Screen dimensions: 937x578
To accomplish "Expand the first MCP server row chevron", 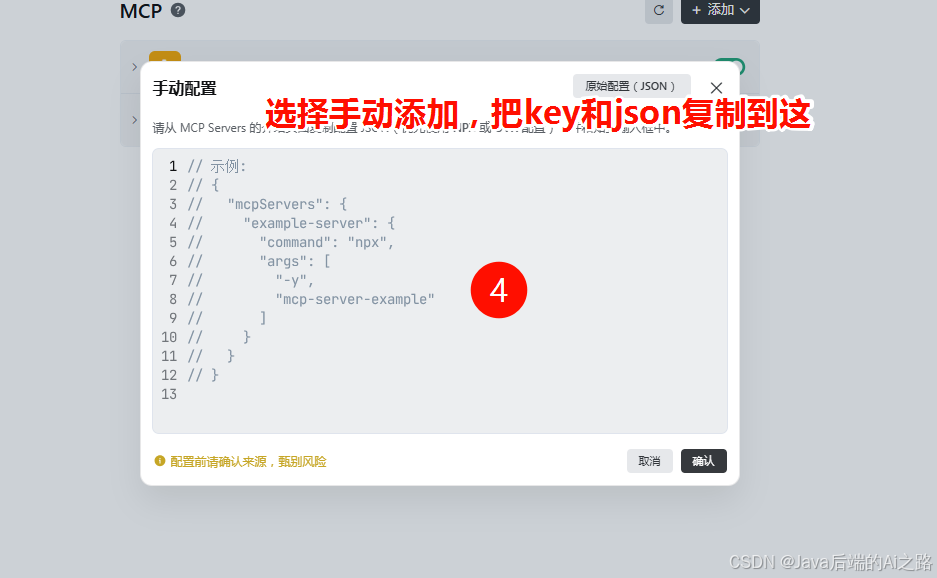I will 134,67.
